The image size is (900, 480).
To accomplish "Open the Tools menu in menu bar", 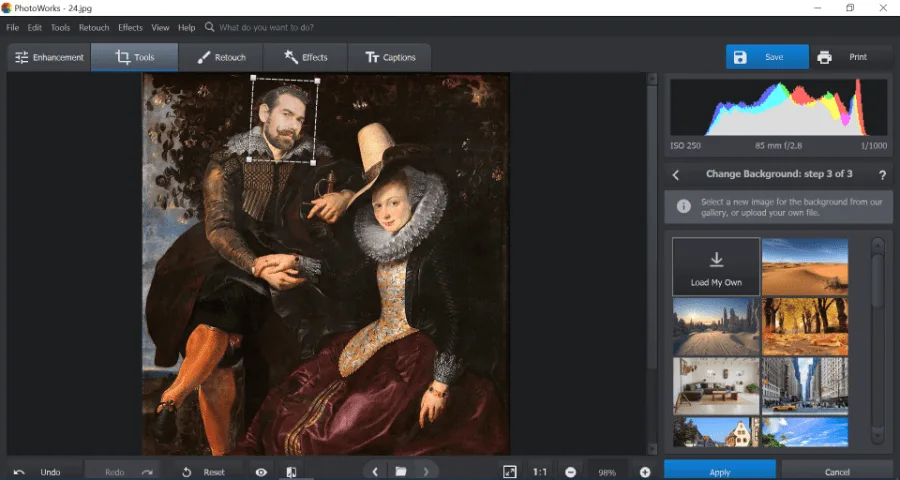I will [60, 27].
